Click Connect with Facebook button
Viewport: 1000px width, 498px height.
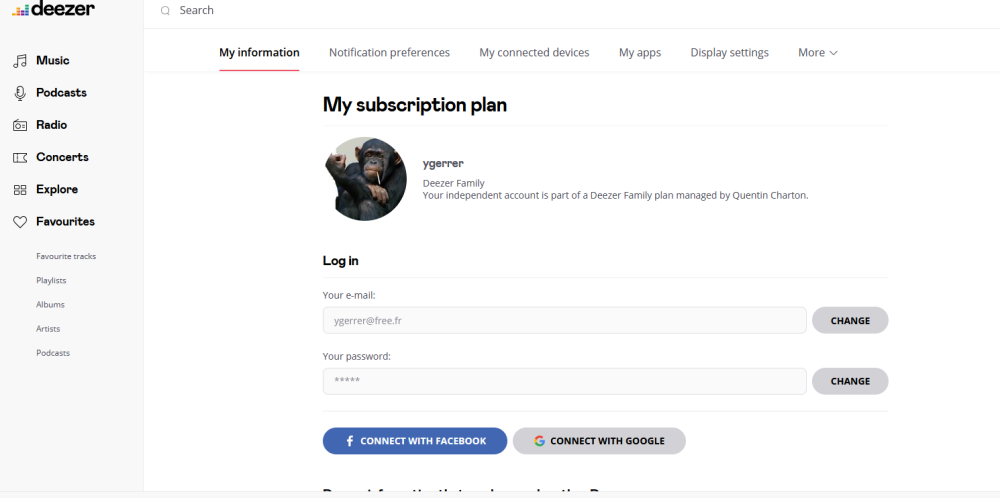[414, 441]
